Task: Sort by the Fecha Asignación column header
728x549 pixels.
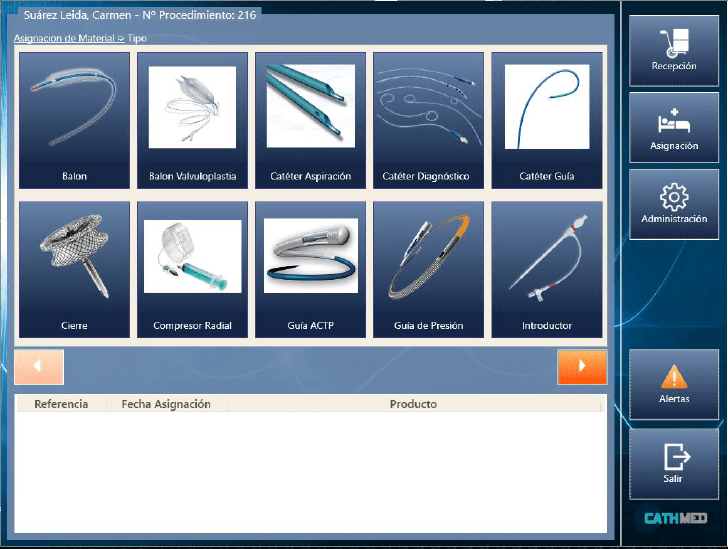Action: point(166,404)
